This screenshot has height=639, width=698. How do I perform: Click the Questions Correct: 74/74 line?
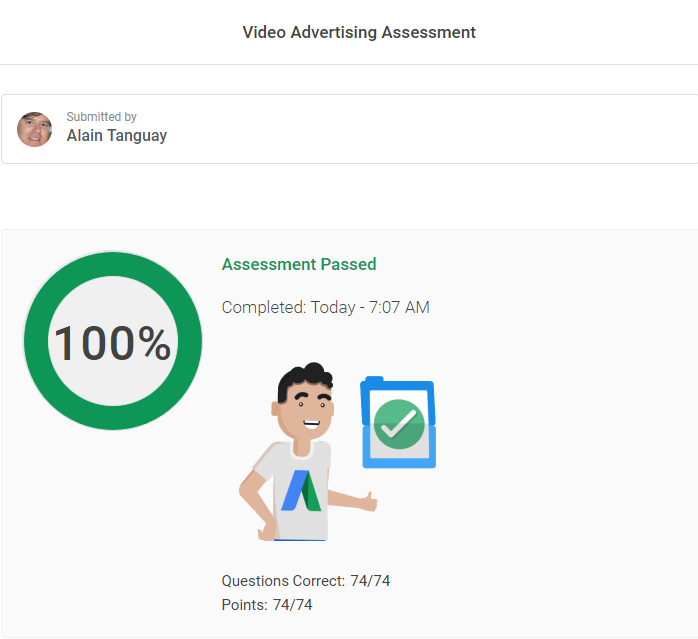[x=298, y=581]
